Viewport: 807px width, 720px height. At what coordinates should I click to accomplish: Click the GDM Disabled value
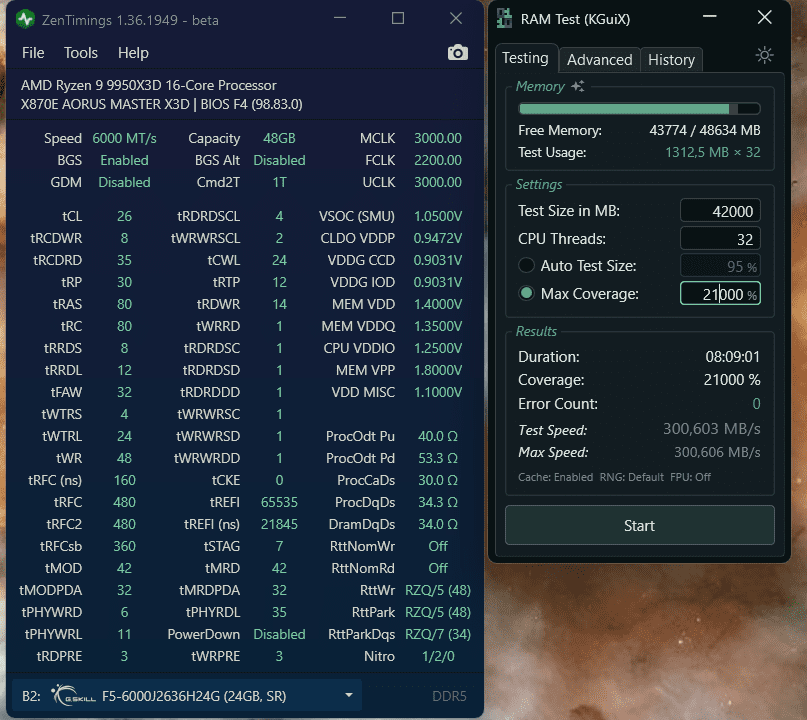[x=124, y=182]
